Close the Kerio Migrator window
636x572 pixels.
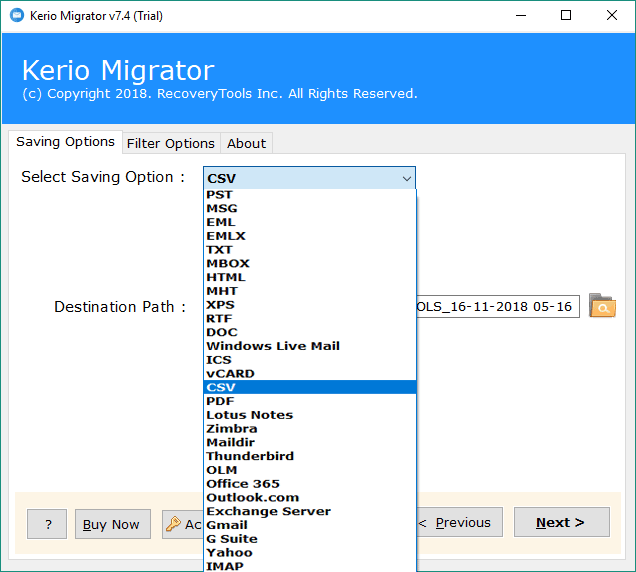tap(612, 16)
